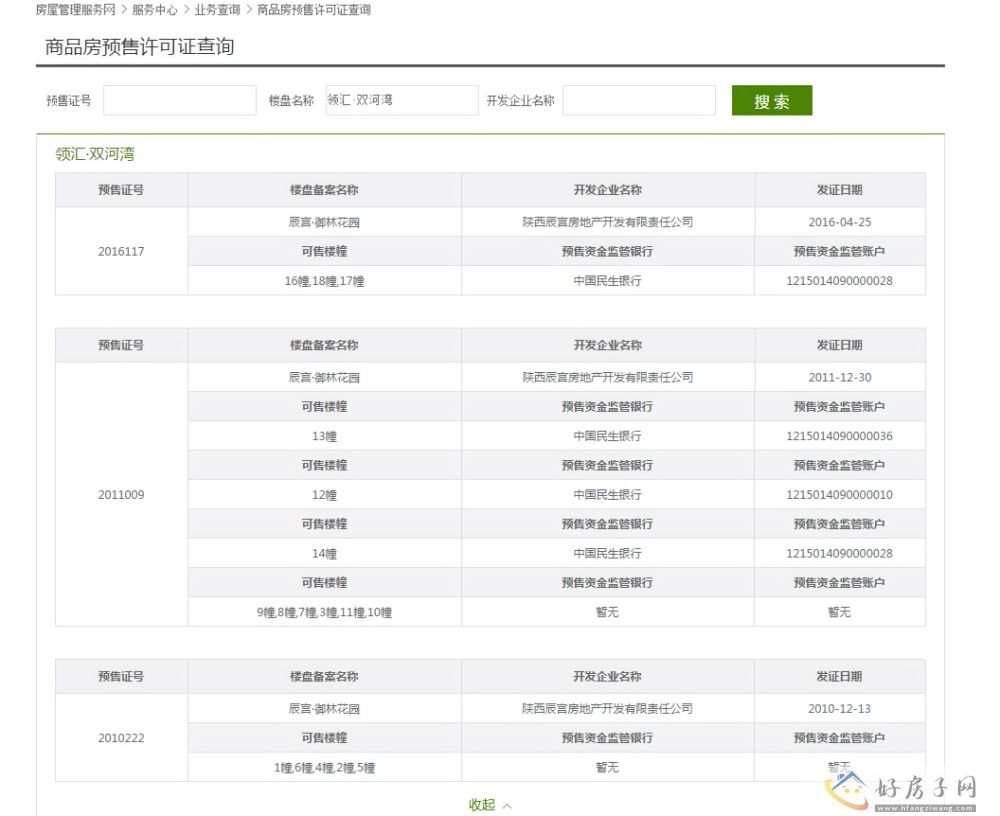The image size is (1000, 816).
Task: Click issue date 2010-12-13
Action: (839, 709)
